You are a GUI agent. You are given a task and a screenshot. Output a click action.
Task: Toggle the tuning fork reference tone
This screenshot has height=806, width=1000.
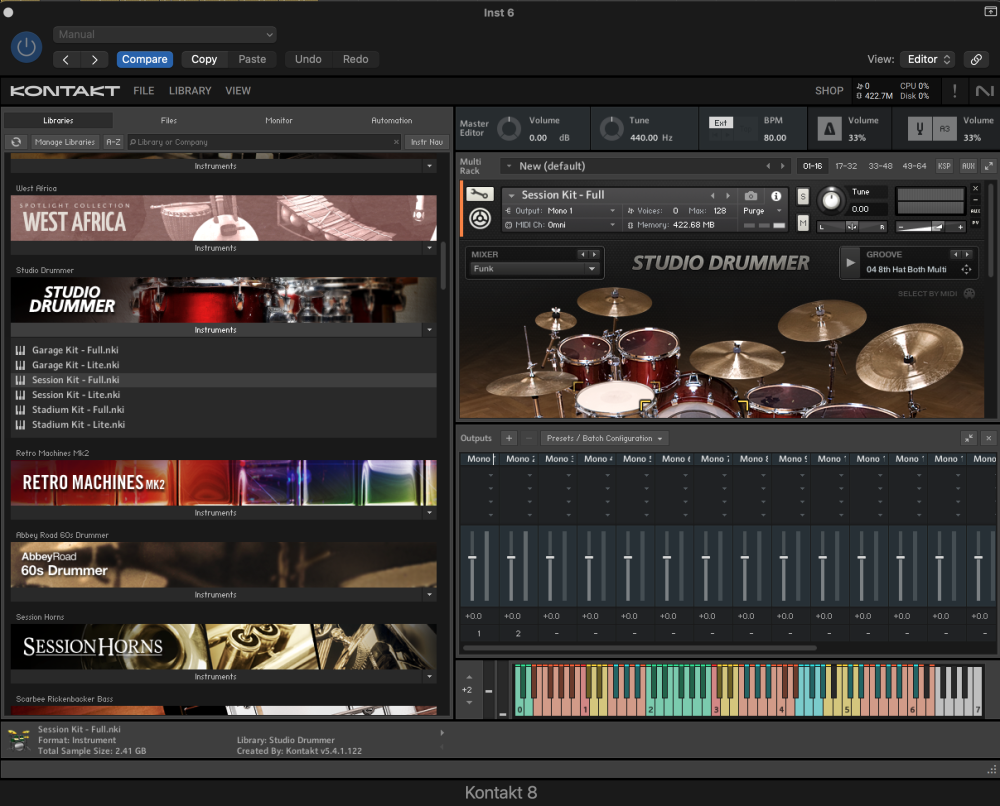click(920, 129)
